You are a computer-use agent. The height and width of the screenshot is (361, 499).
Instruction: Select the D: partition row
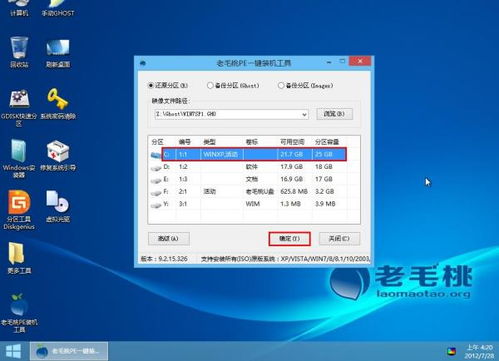pyautogui.click(x=254, y=167)
